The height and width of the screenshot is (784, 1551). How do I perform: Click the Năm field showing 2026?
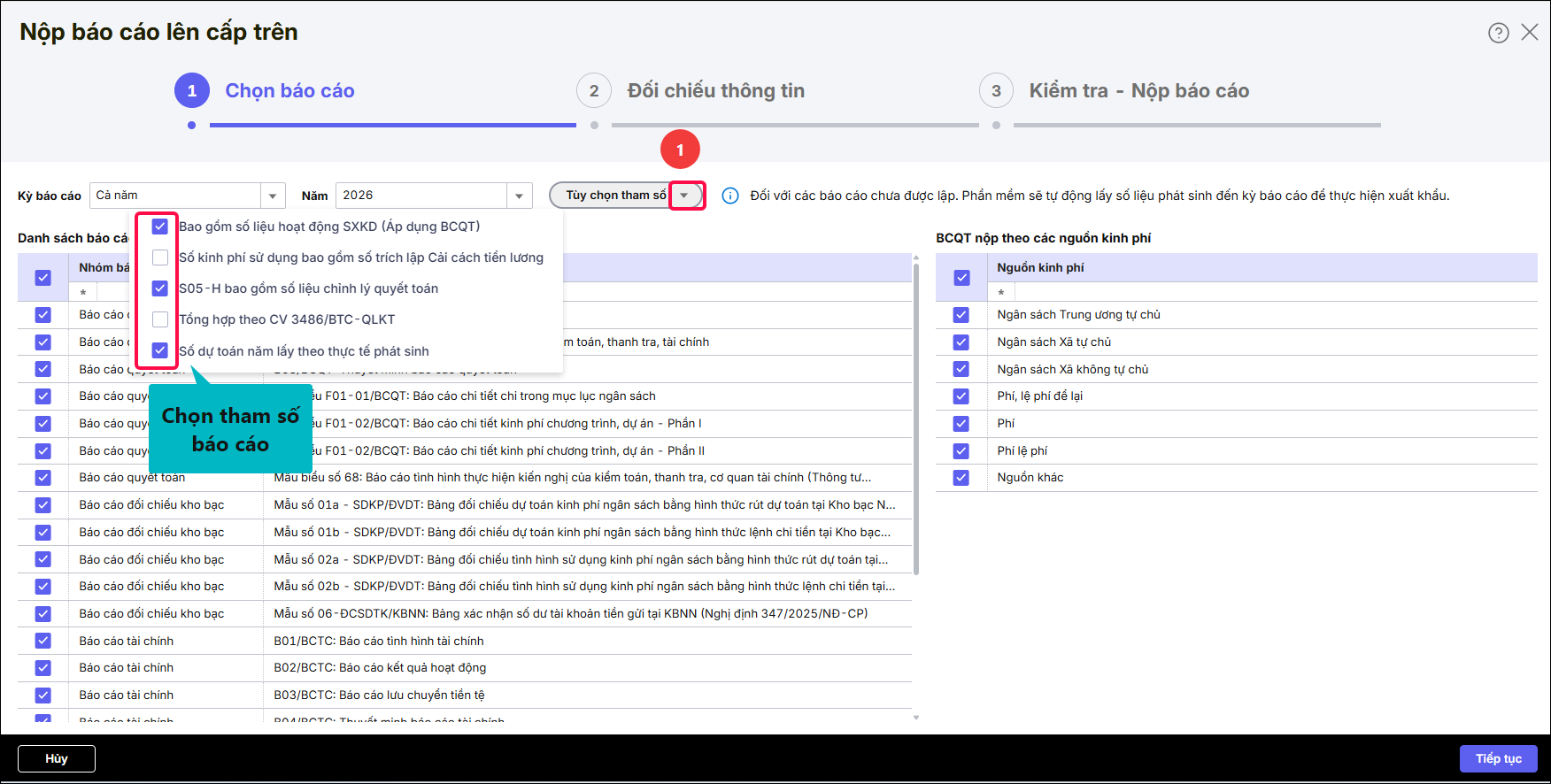click(x=421, y=196)
